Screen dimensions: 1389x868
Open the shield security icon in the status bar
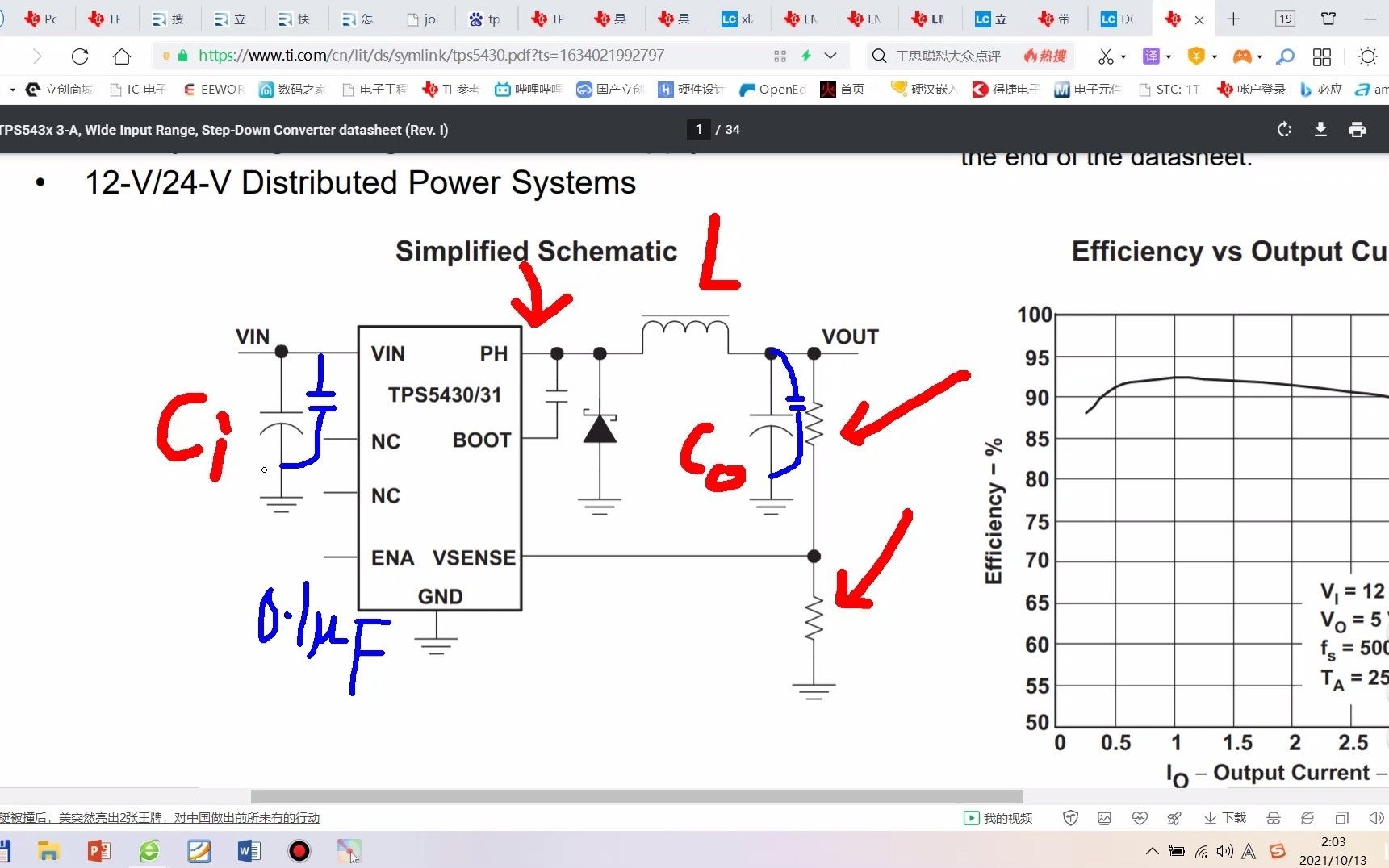1070,818
